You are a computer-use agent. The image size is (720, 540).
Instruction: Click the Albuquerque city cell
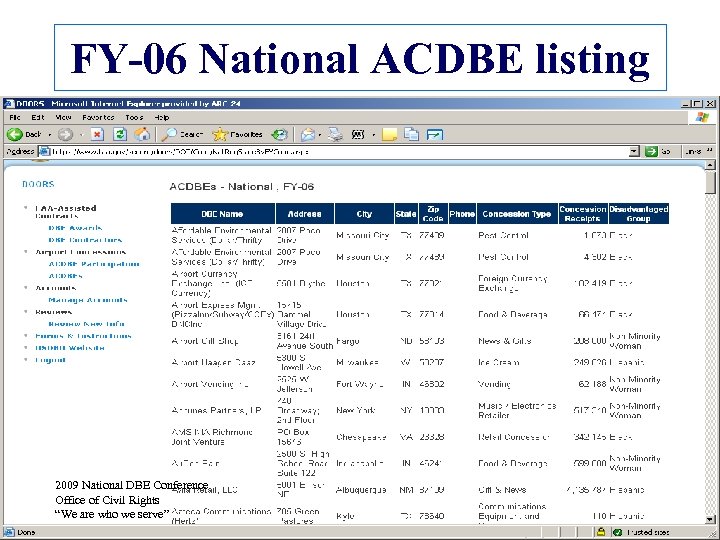(x=360, y=490)
